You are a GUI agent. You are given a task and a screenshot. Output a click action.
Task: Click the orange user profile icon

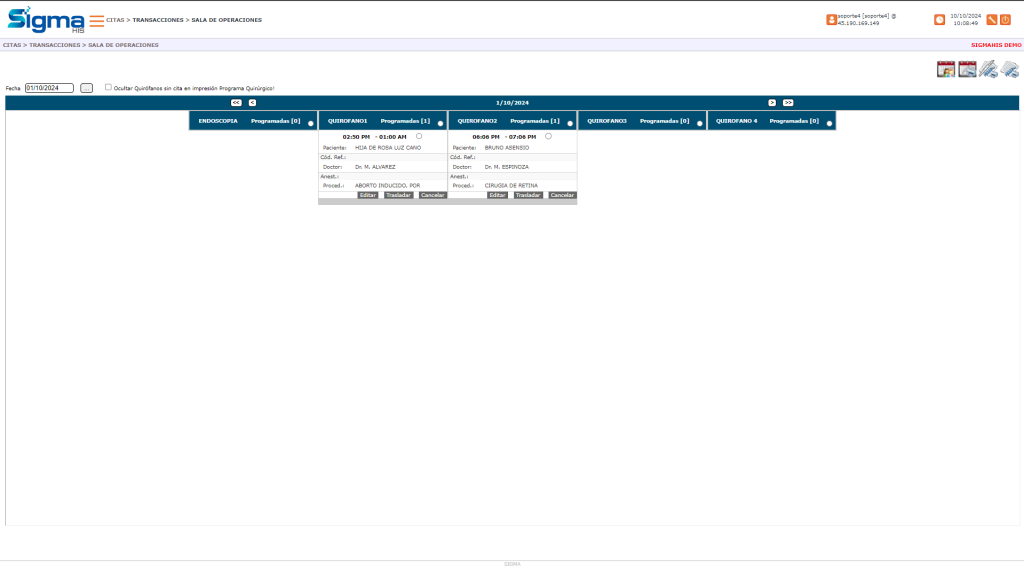(x=831, y=19)
